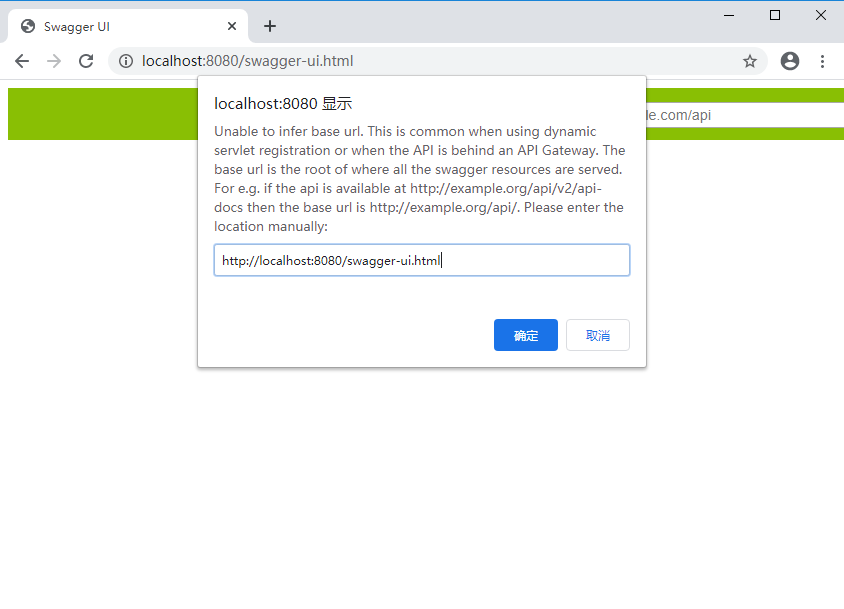The image size is (844, 609).
Task: Click the browser back arrow
Action: pos(22,61)
